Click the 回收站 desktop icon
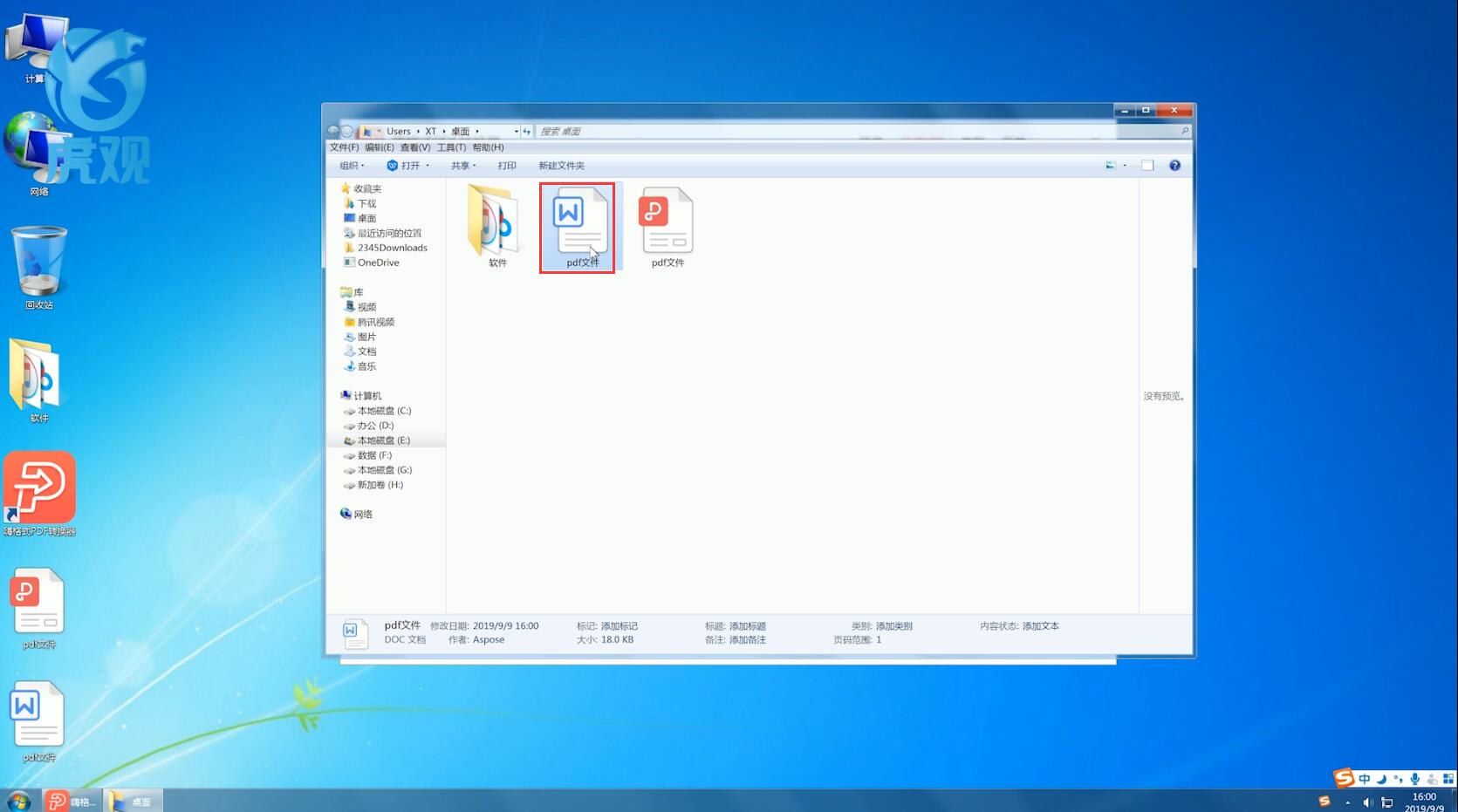1458x812 pixels. click(x=38, y=268)
